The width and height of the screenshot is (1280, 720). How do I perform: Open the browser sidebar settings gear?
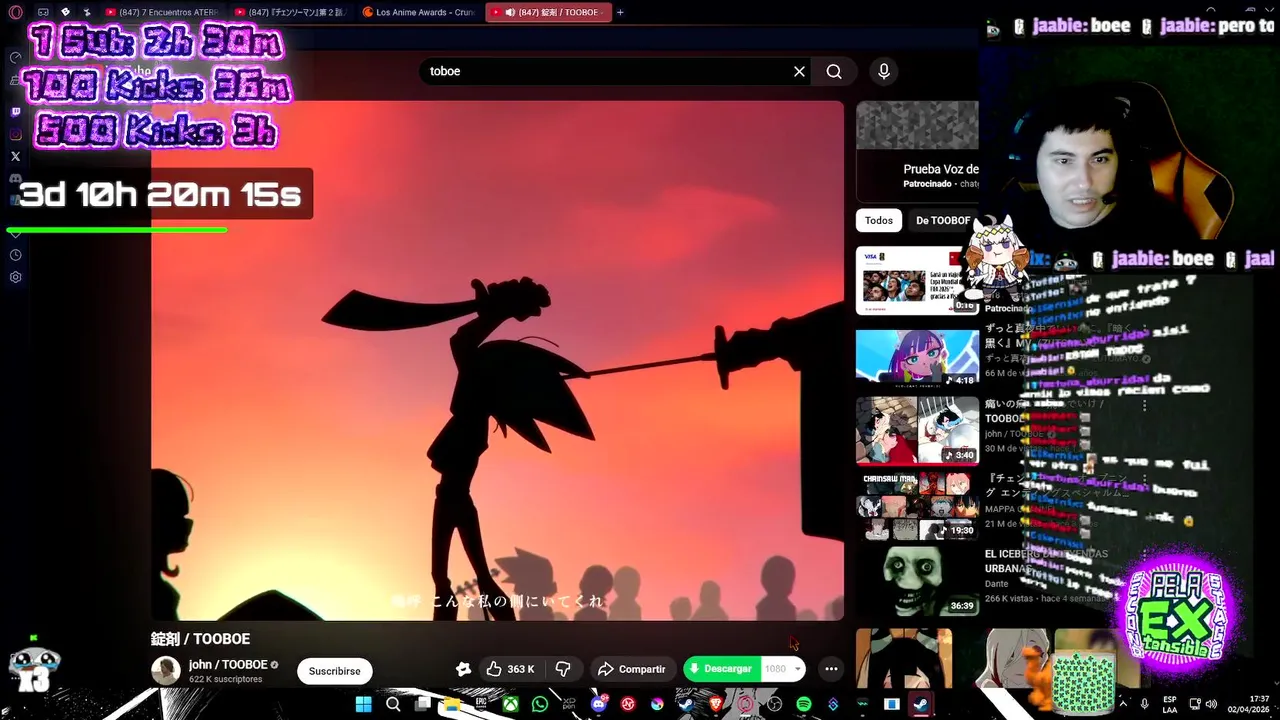[x=15, y=277]
